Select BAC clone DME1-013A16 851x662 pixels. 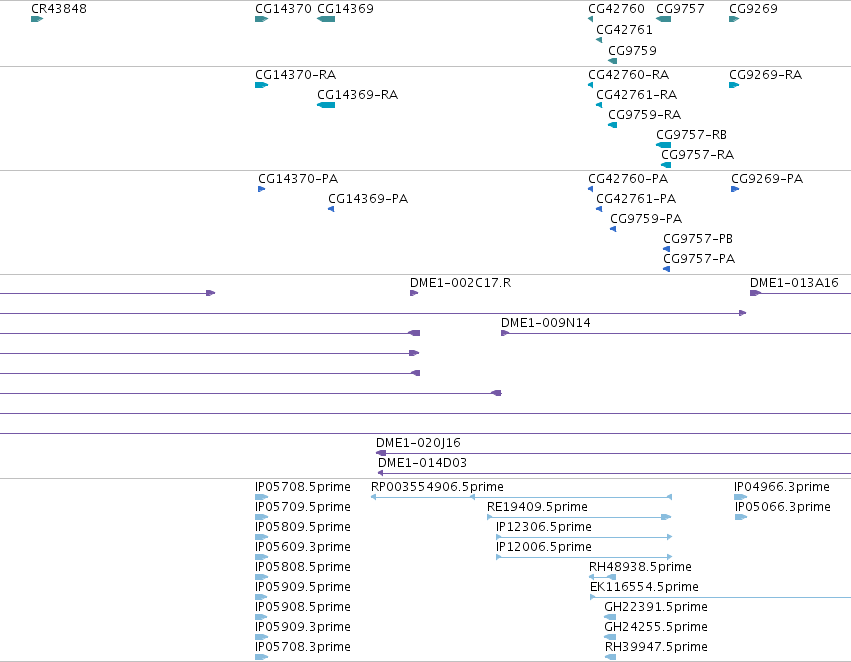tap(794, 283)
